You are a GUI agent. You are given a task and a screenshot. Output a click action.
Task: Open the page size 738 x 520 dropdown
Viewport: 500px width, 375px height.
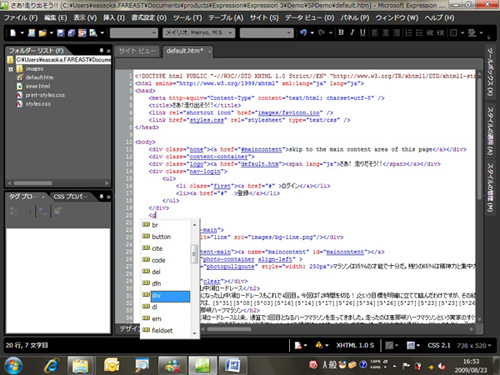(x=474, y=345)
